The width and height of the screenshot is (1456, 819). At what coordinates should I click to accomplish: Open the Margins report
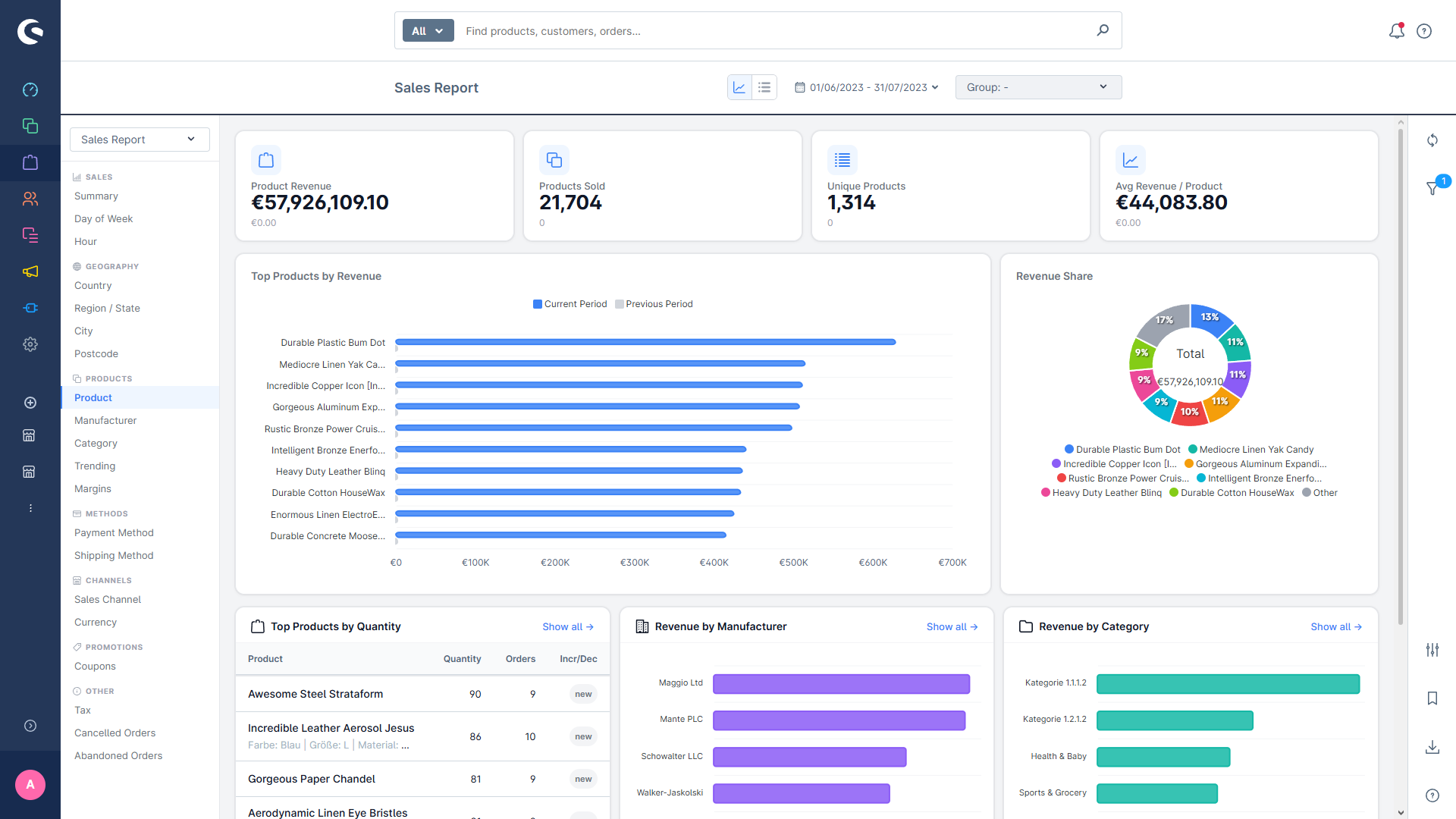(x=93, y=489)
